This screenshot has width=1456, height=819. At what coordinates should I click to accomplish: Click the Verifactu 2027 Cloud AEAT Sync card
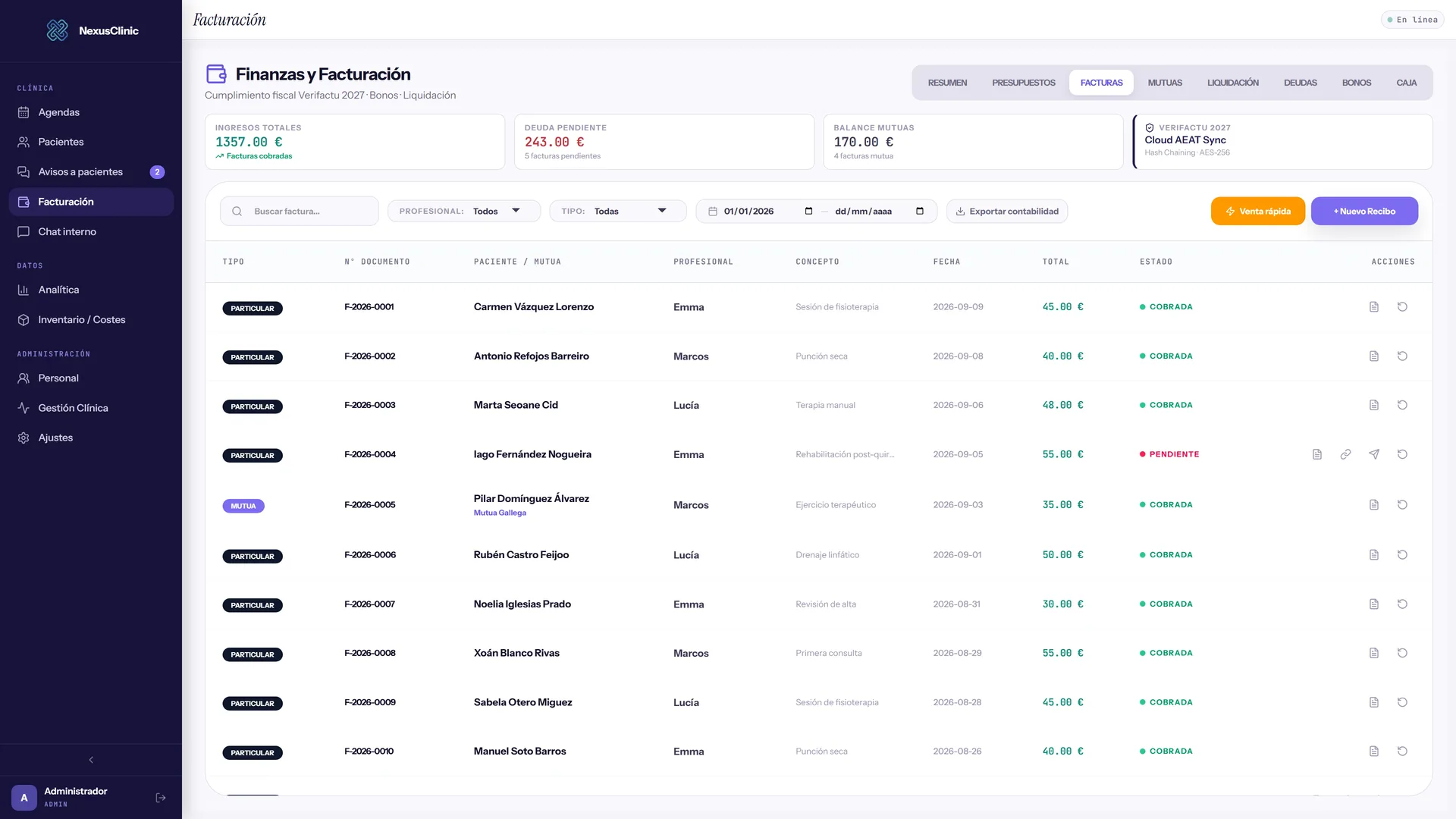tap(1282, 142)
